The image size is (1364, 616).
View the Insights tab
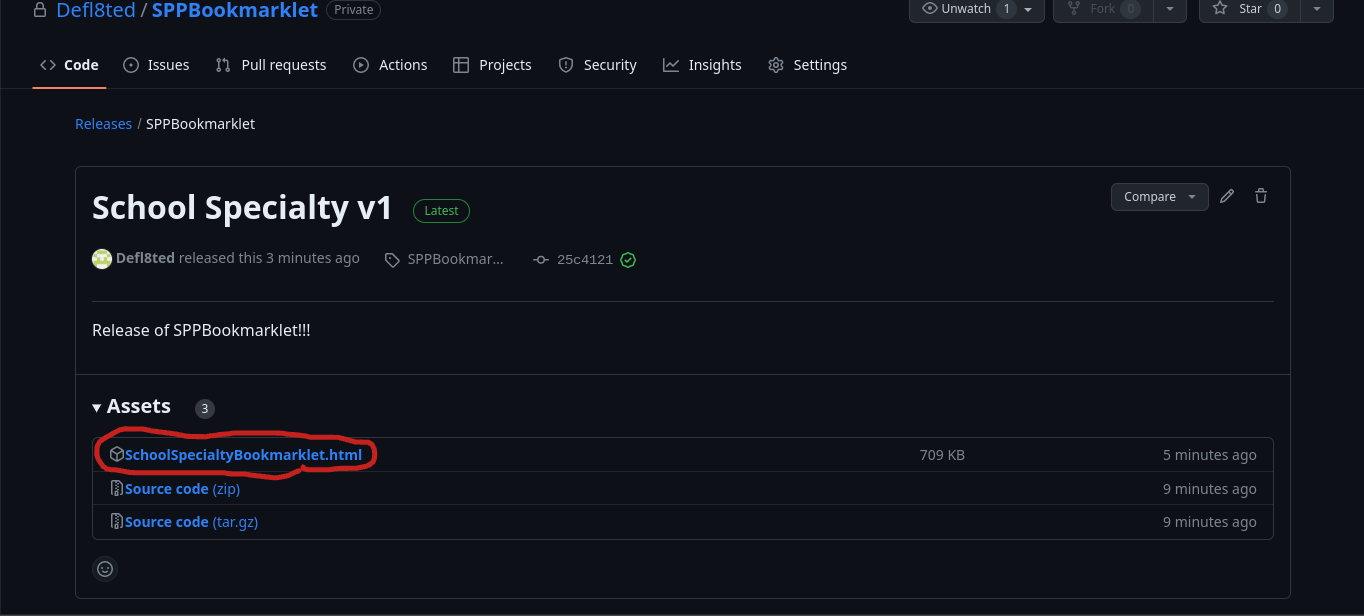(702, 65)
